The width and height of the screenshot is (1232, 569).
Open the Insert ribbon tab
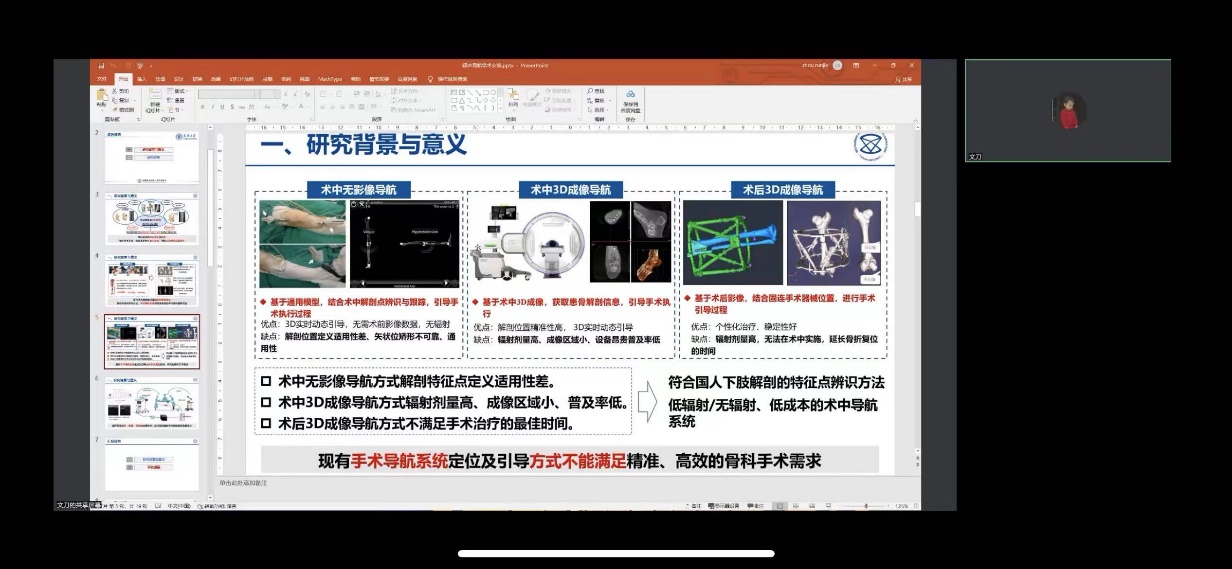click(x=141, y=79)
